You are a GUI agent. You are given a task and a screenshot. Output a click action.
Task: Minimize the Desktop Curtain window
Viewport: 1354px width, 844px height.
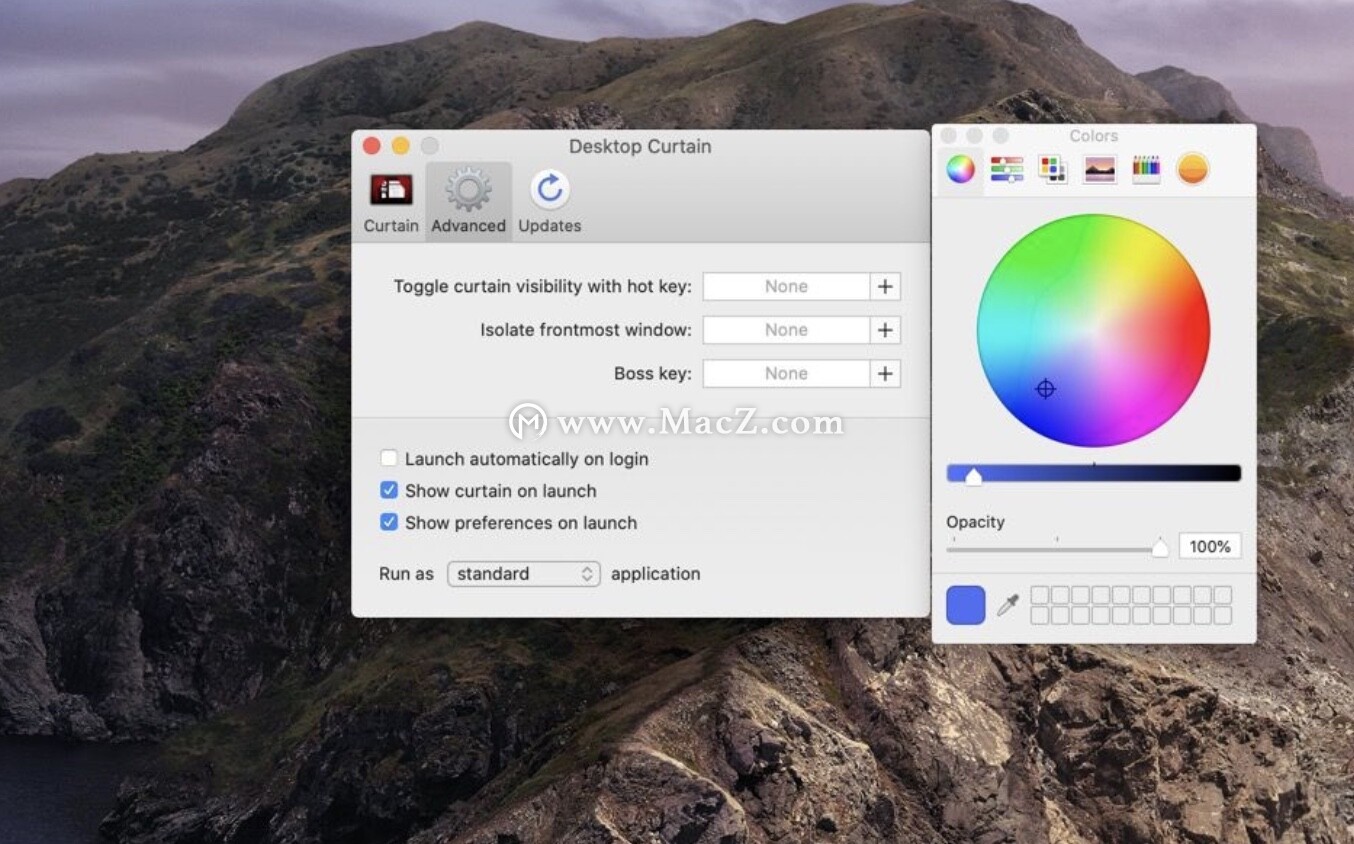click(x=401, y=146)
